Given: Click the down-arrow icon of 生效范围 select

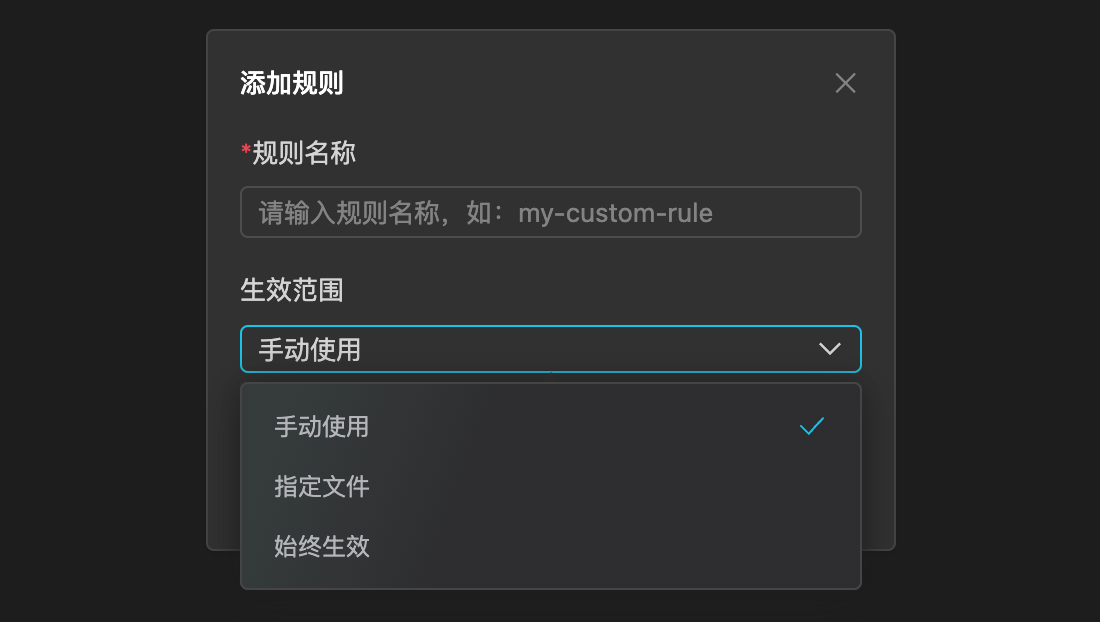Looking at the screenshot, I should pyautogui.click(x=830, y=349).
